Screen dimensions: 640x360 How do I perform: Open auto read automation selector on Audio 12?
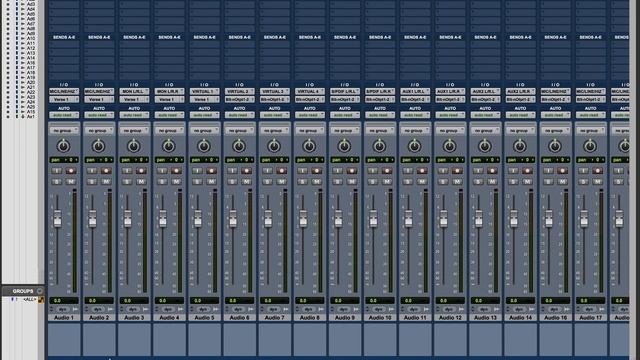point(450,115)
